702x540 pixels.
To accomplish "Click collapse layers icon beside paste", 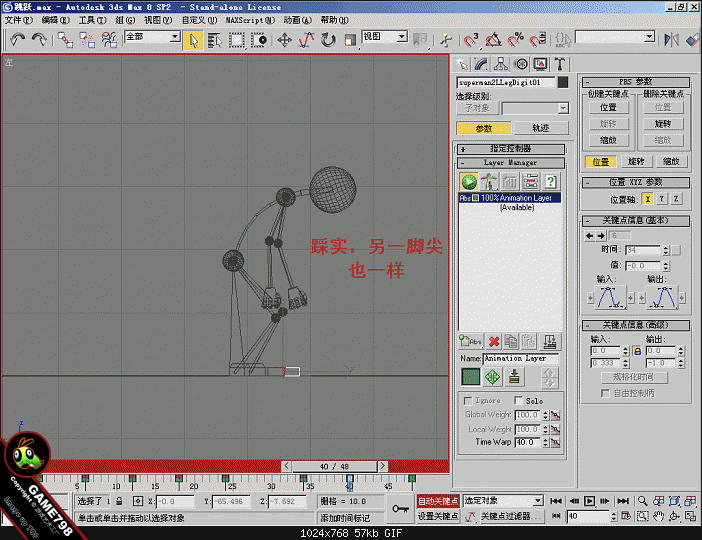I will click(550, 342).
